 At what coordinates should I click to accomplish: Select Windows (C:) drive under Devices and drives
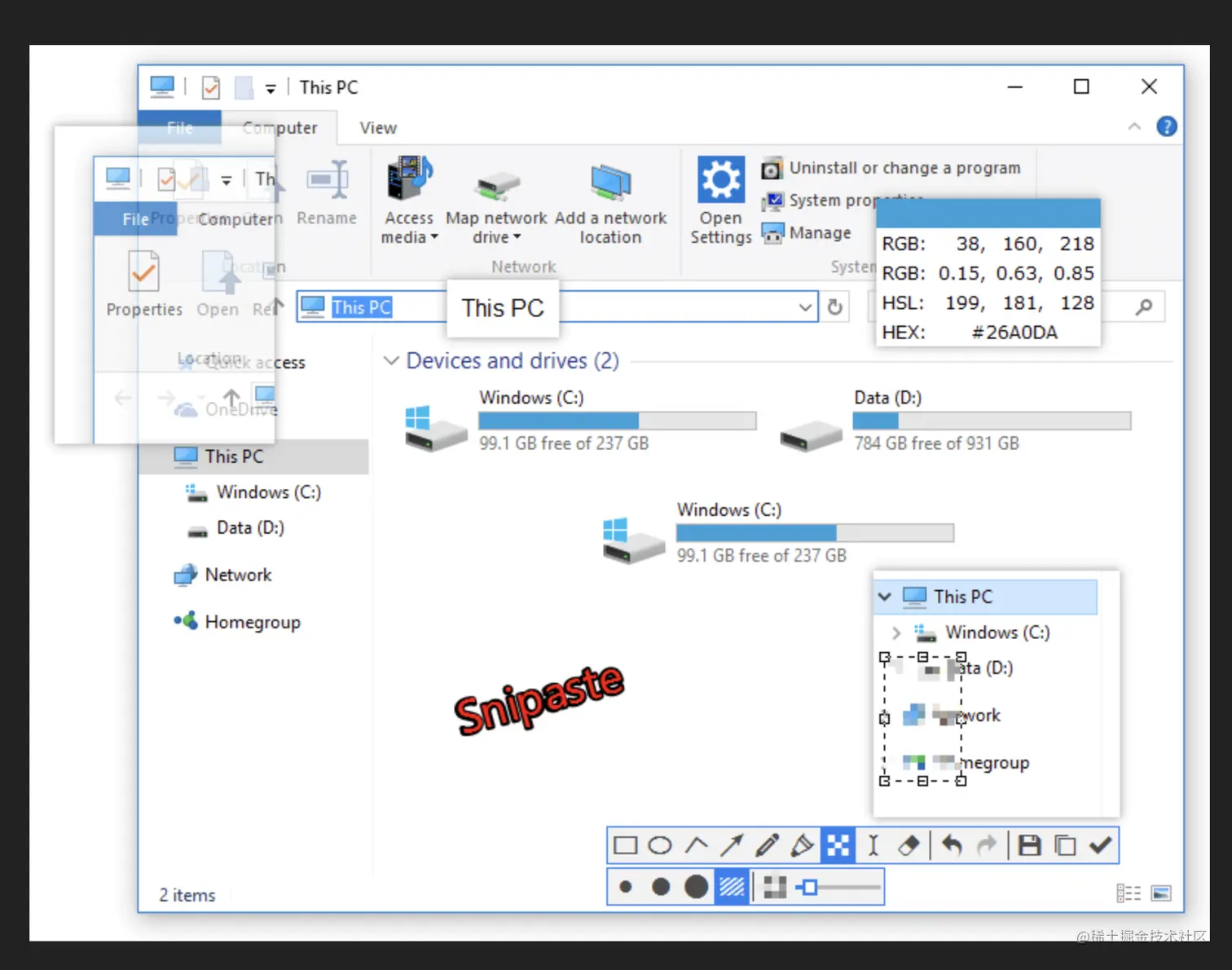click(x=581, y=421)
